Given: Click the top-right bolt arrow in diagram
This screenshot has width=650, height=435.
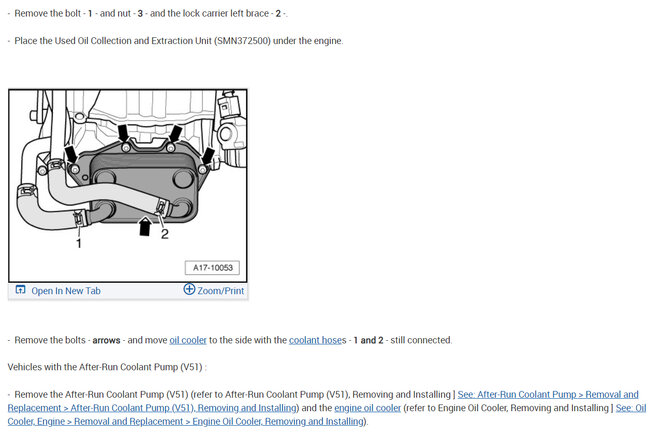Looking at the screenshot, I should (x=175, y=134).
